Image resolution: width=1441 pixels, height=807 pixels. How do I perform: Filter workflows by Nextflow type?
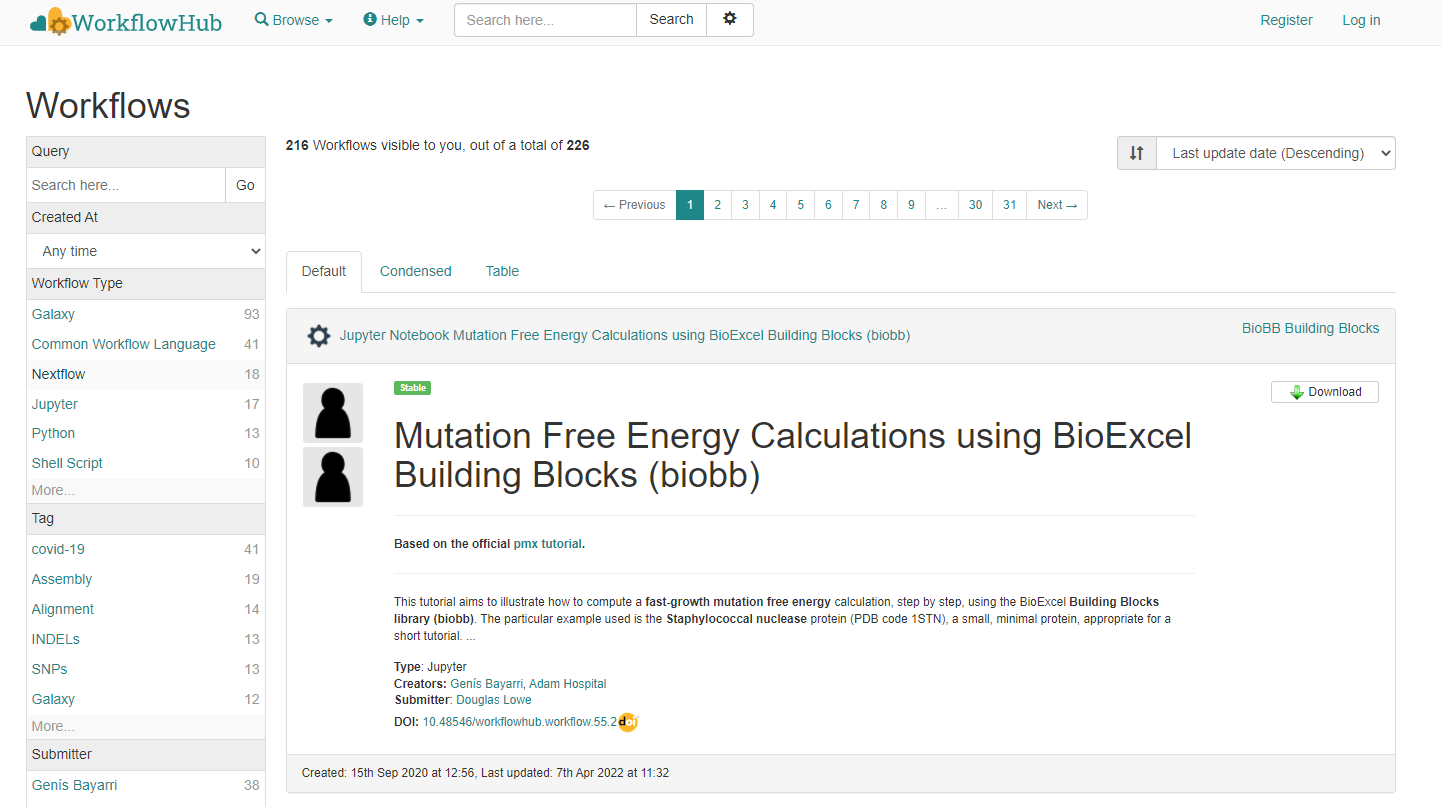click(59, 374)
